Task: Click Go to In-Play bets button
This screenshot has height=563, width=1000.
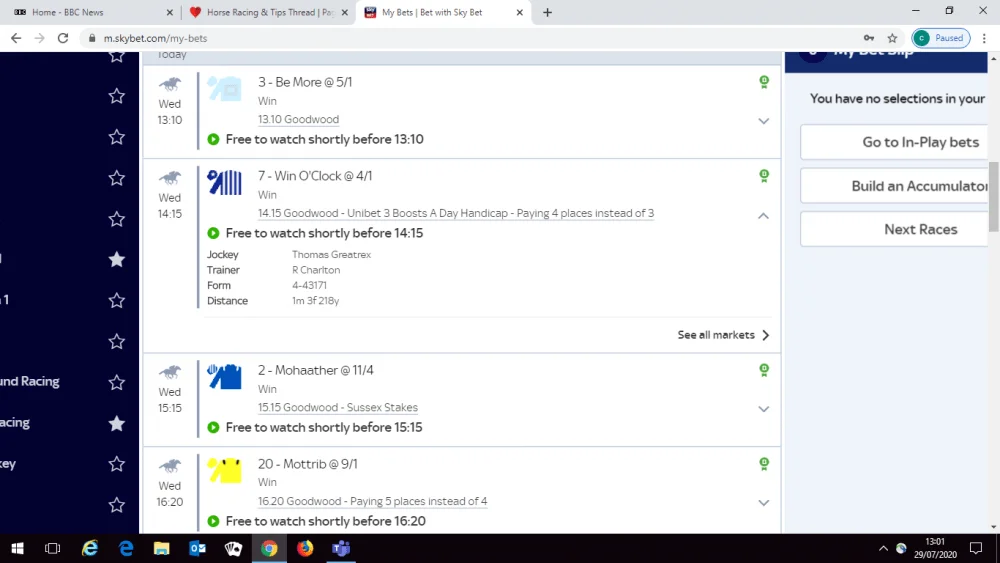Action: coord(894,142)
